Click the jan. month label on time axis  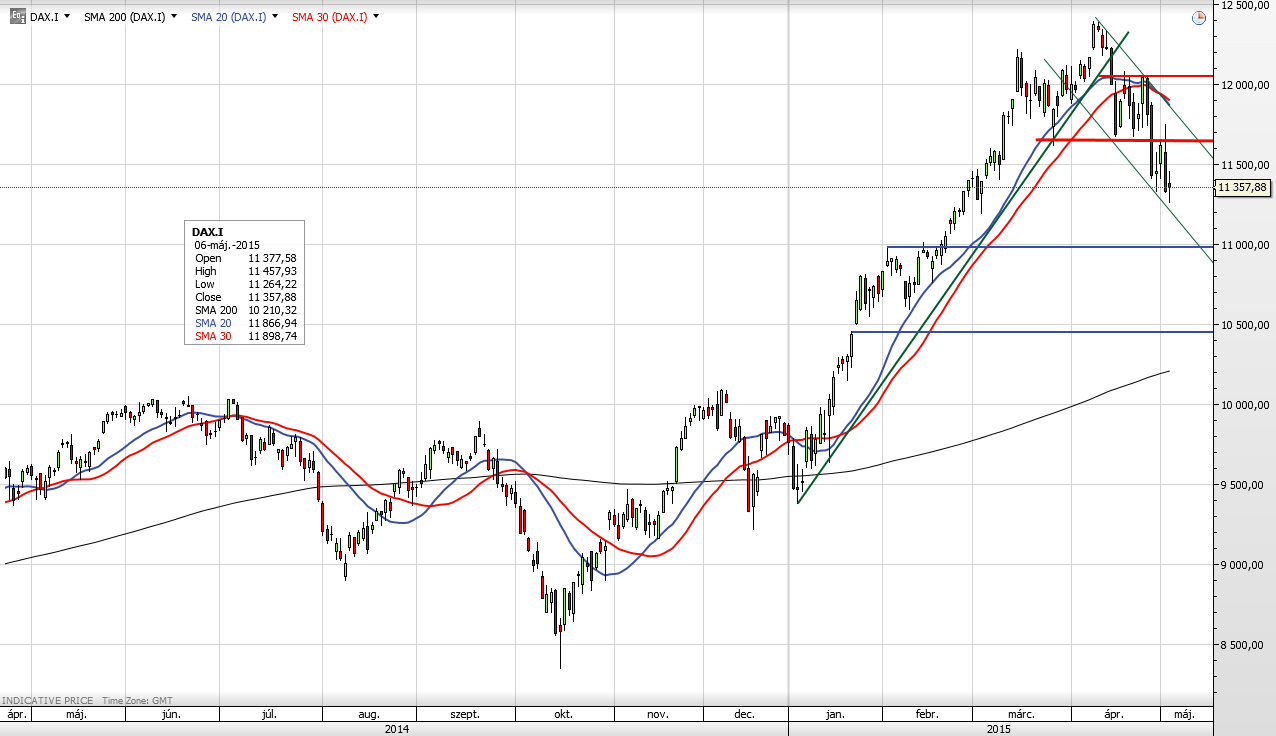tap(835, 715)
